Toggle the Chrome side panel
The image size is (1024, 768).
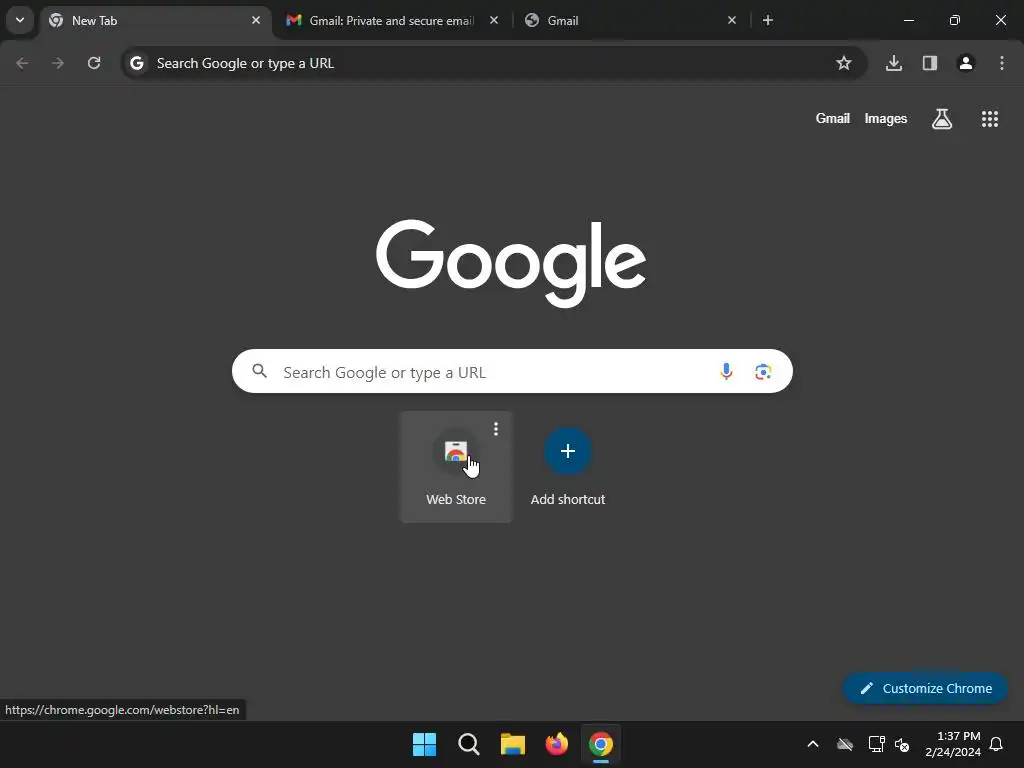[x=930, y=63]
